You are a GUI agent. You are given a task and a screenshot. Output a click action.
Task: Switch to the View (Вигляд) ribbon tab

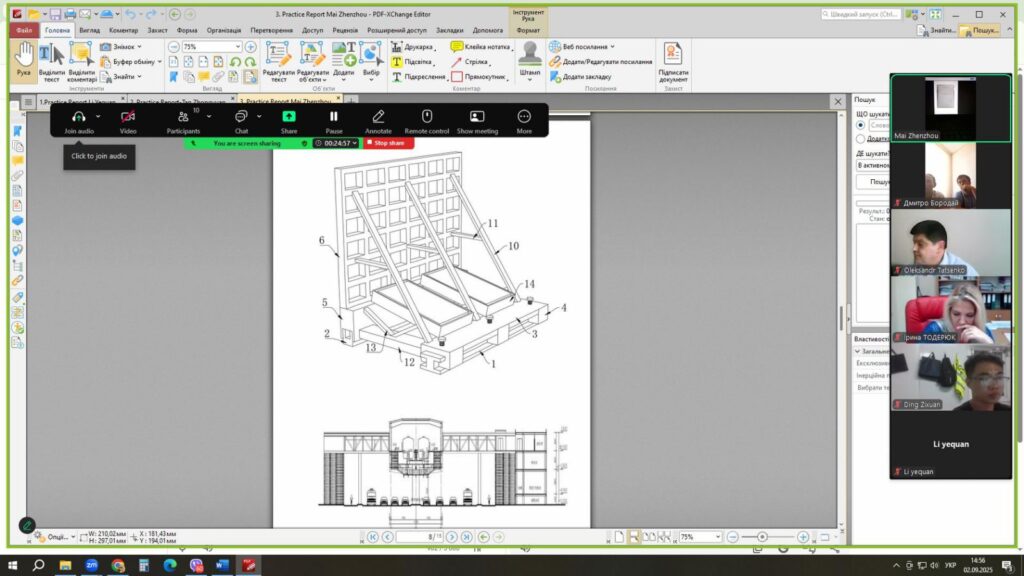pos(89,30)
